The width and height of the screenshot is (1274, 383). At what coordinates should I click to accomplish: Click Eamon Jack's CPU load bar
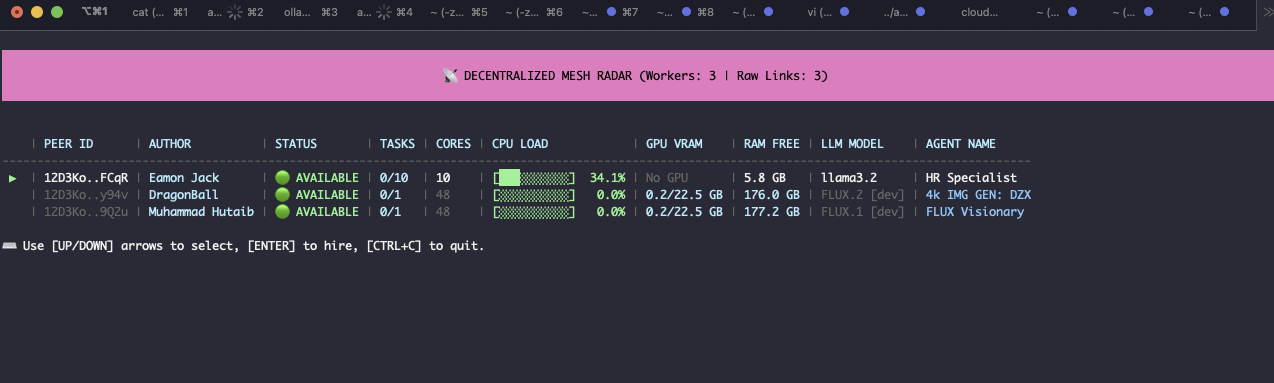(x=534, y=178)
